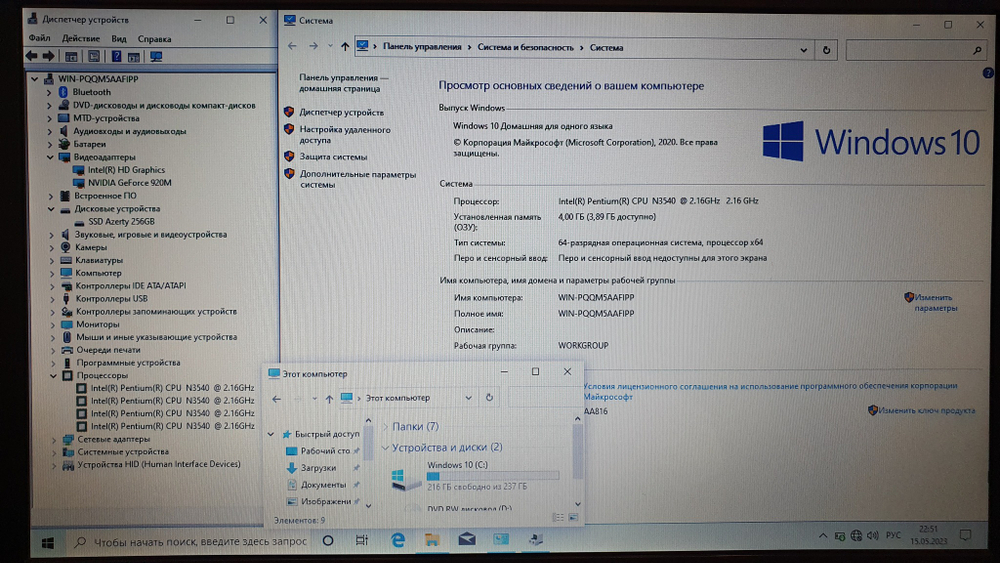
Task: Collapse Устройства и диски (2) group
Action: [385, 448]
